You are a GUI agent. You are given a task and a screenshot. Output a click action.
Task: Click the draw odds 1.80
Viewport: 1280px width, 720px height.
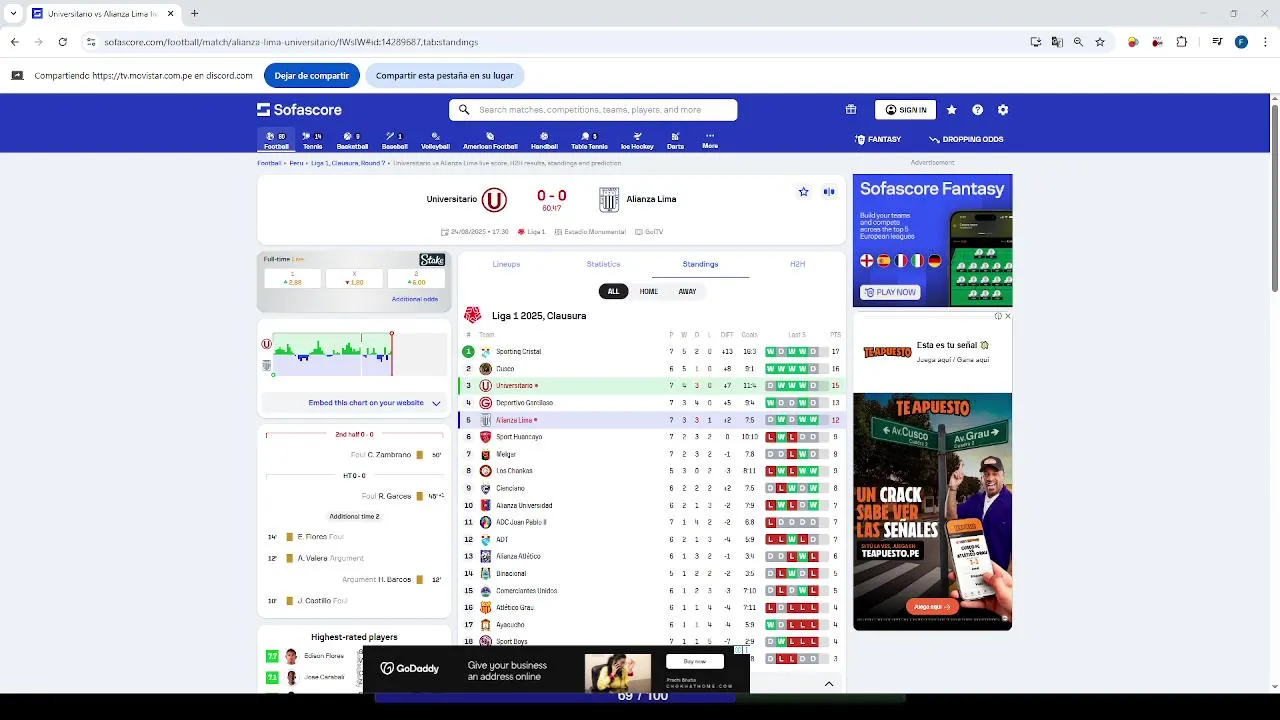(x=354, y=279)
